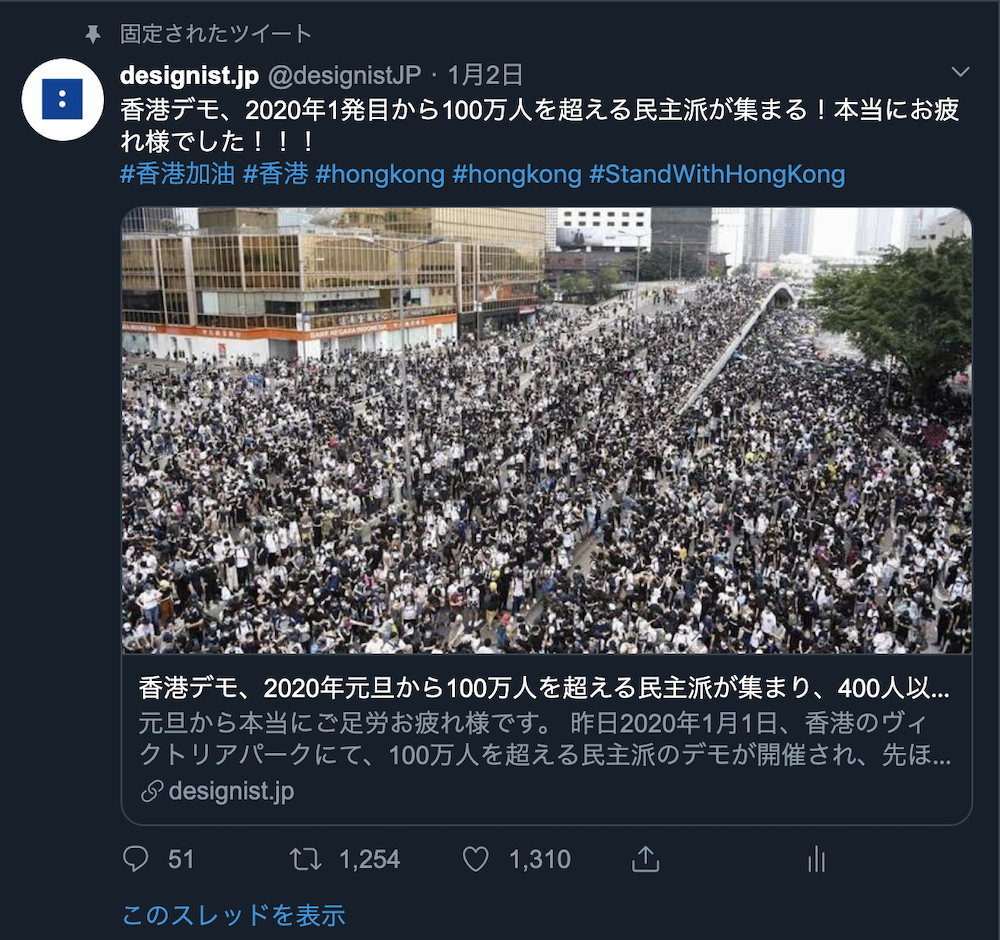This screenshot has height=940, width=1000.
Task: Show this thread via このスレッドを表示
Action: point(233,915)
